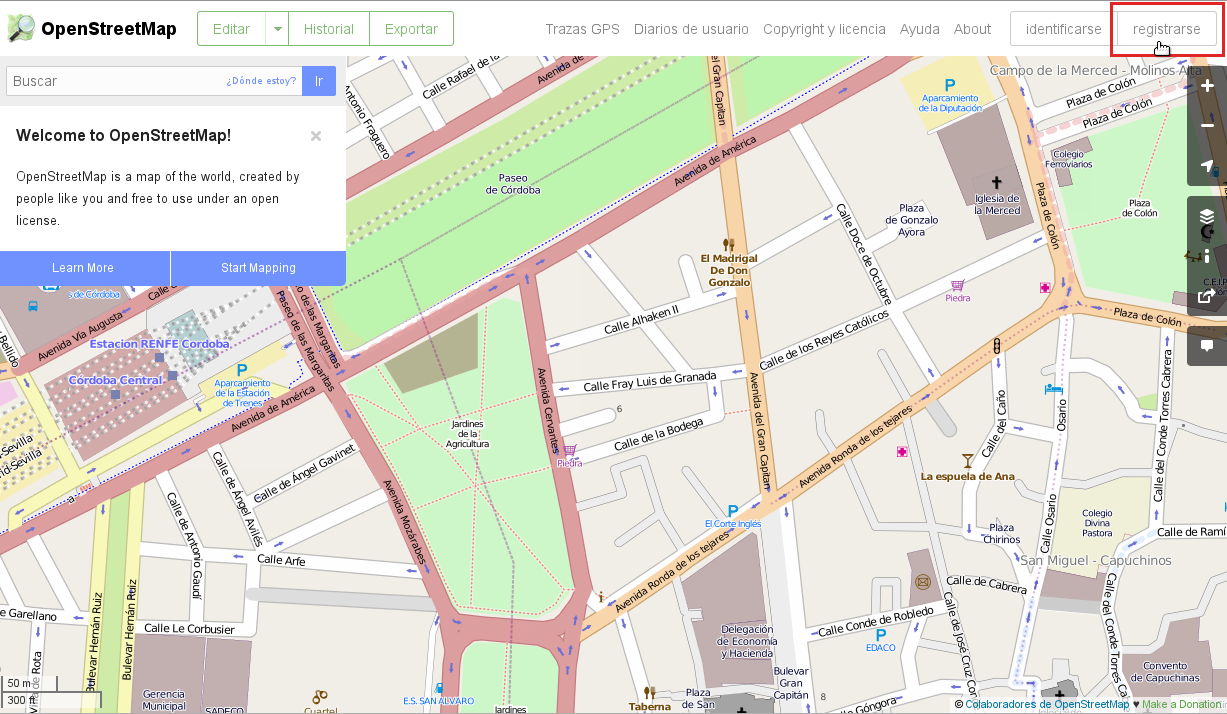Click the Ir search button
The image size is (1227, 714).
[319, 81]
